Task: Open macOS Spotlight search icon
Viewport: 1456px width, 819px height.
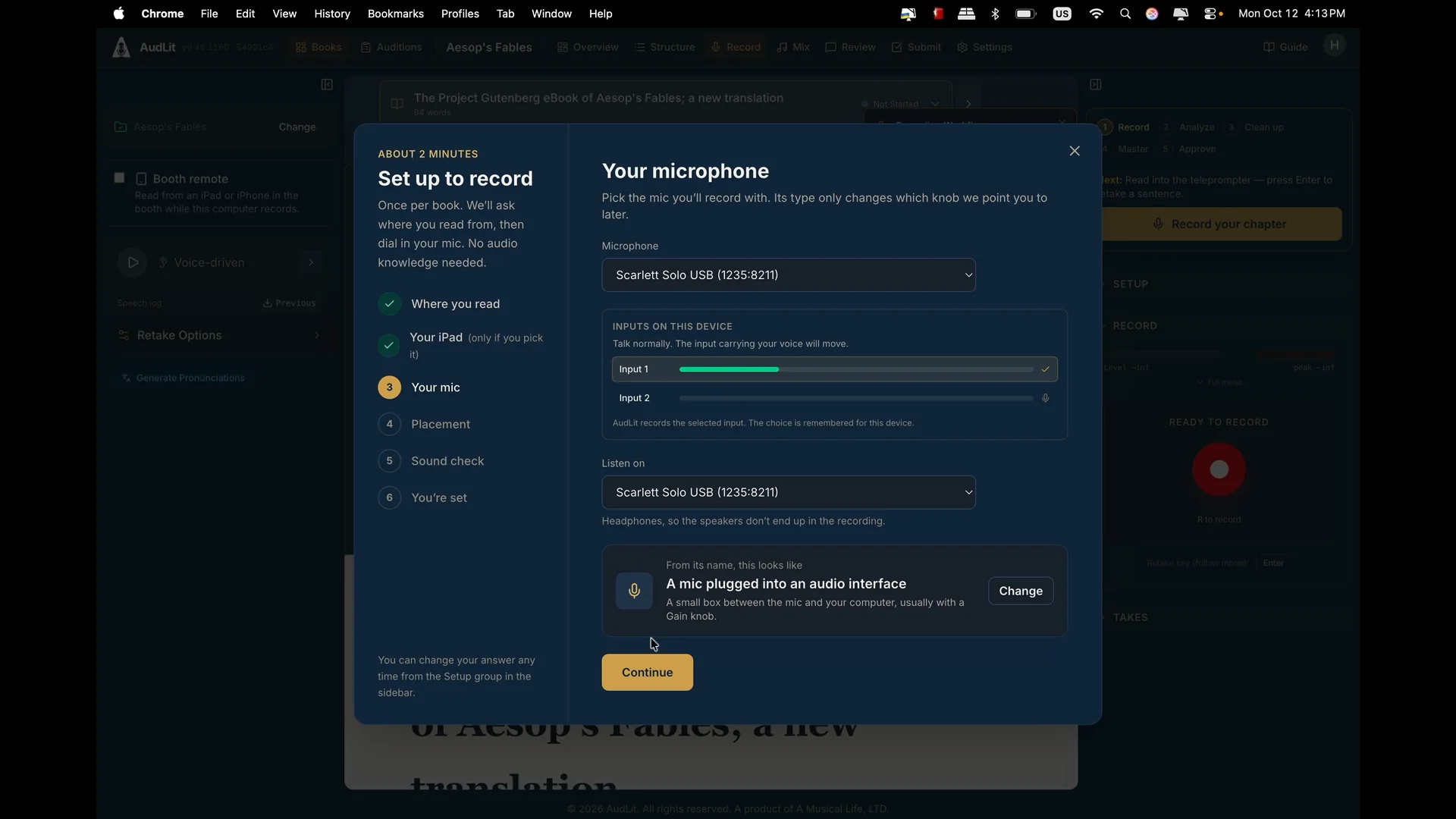Action: 1125,14
